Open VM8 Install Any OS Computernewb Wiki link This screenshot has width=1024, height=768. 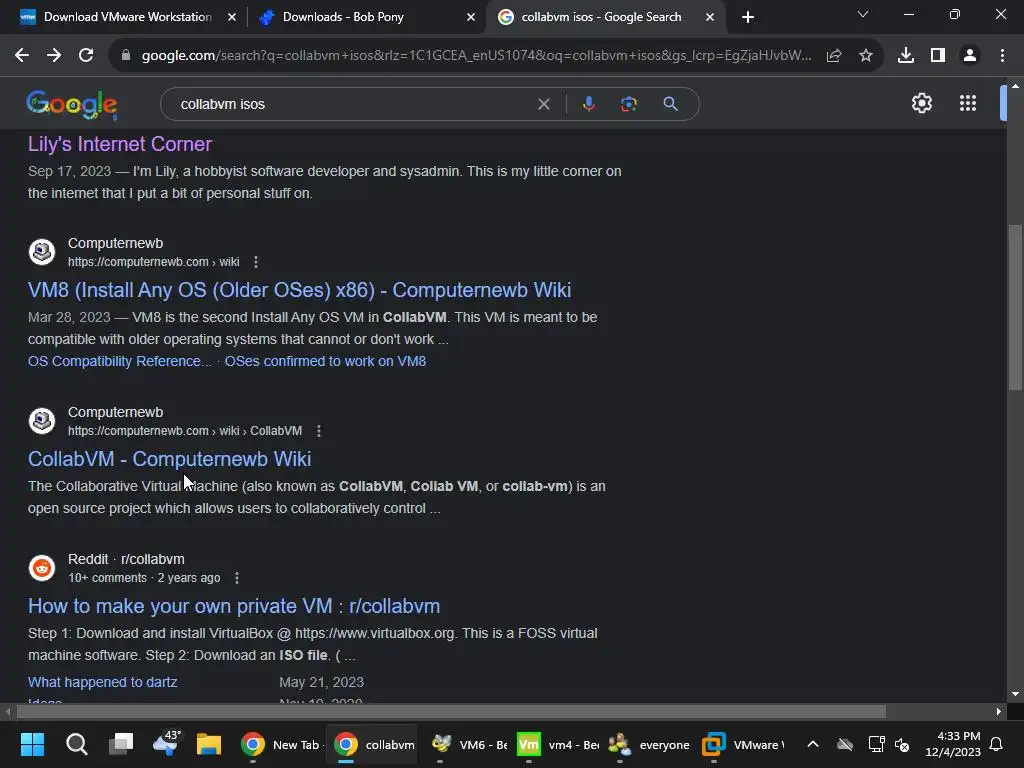click(300, 290)
